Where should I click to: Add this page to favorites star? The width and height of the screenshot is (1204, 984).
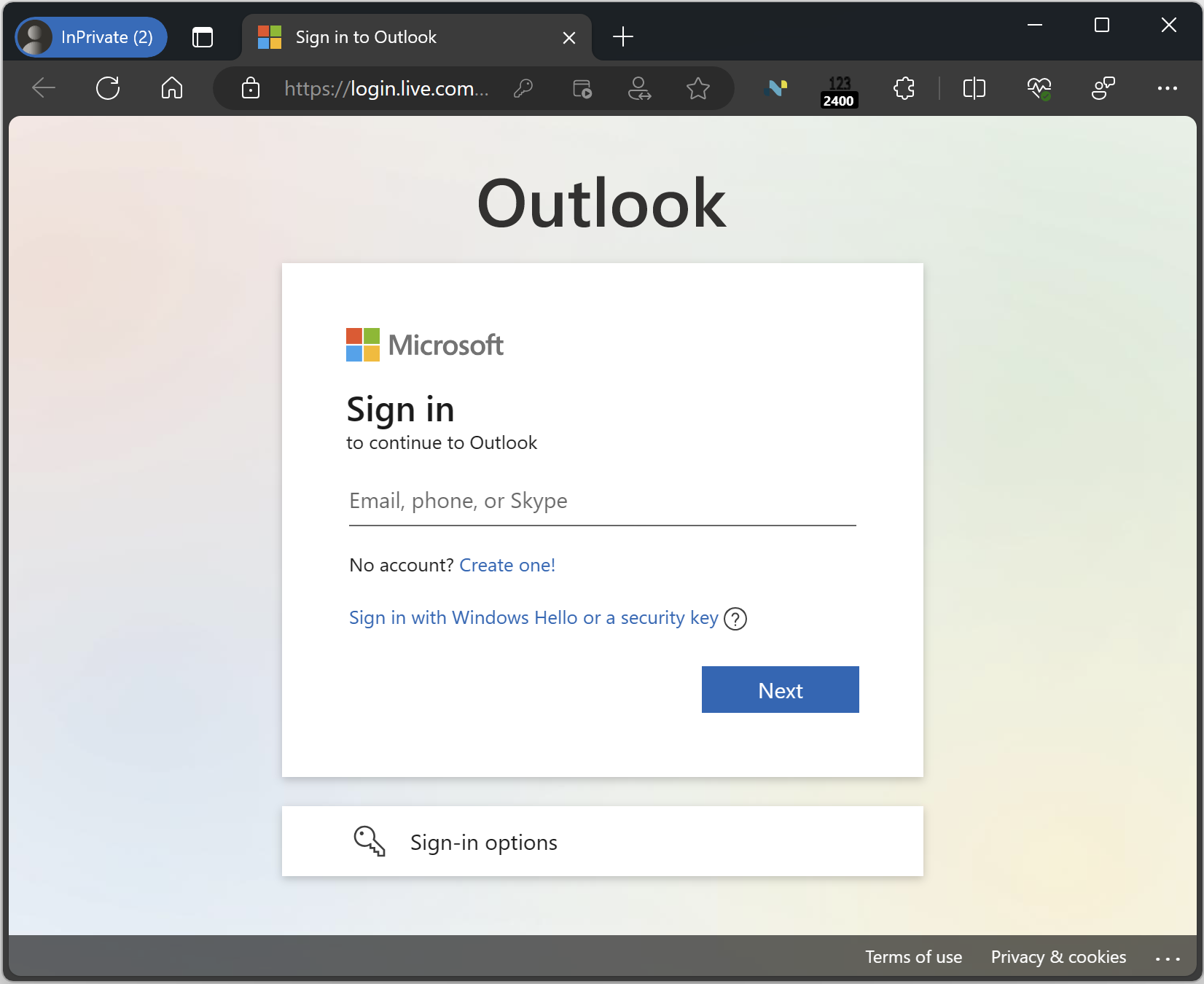(x=698, y=88)
